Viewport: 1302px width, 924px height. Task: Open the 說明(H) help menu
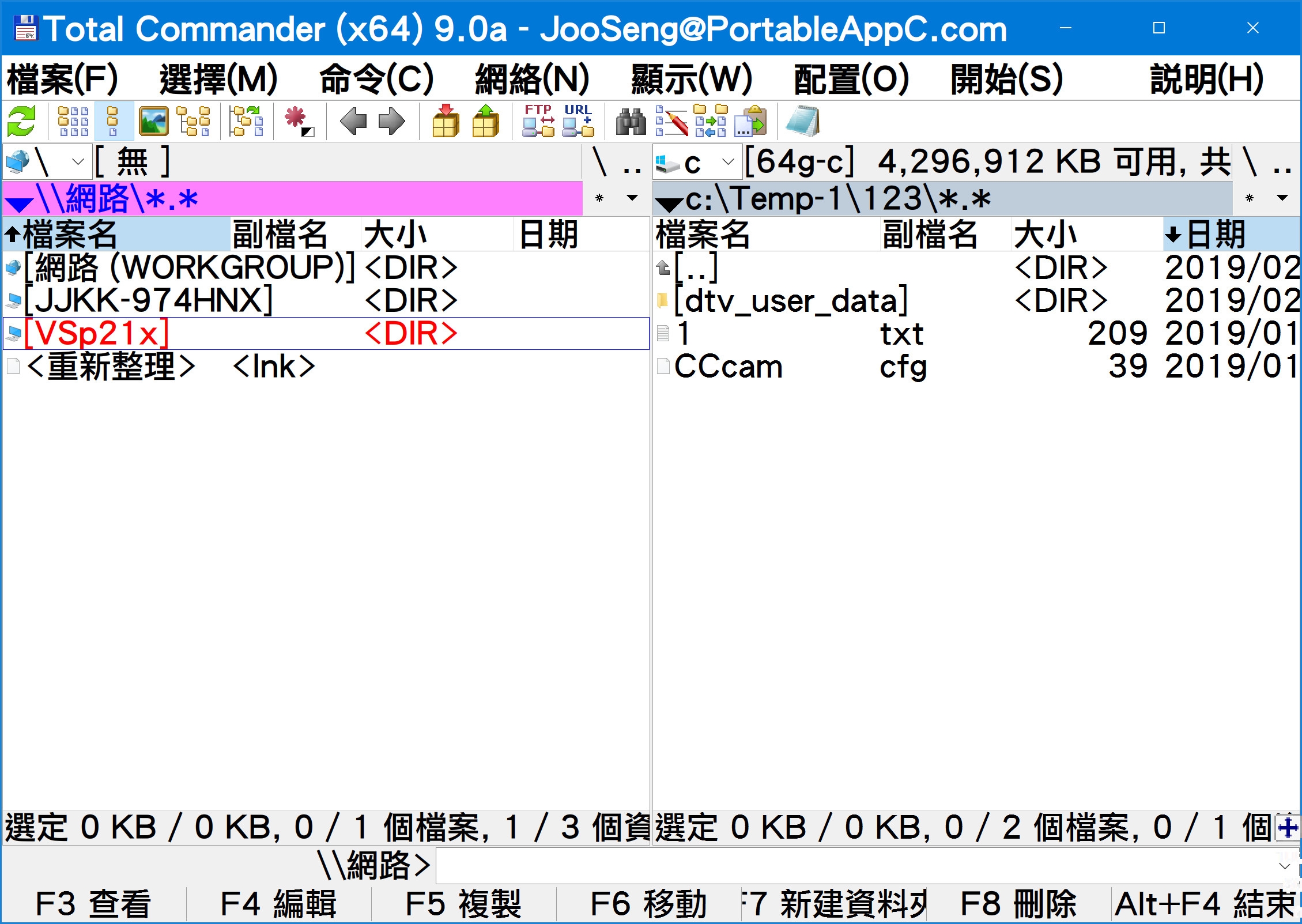(1207, 79)
